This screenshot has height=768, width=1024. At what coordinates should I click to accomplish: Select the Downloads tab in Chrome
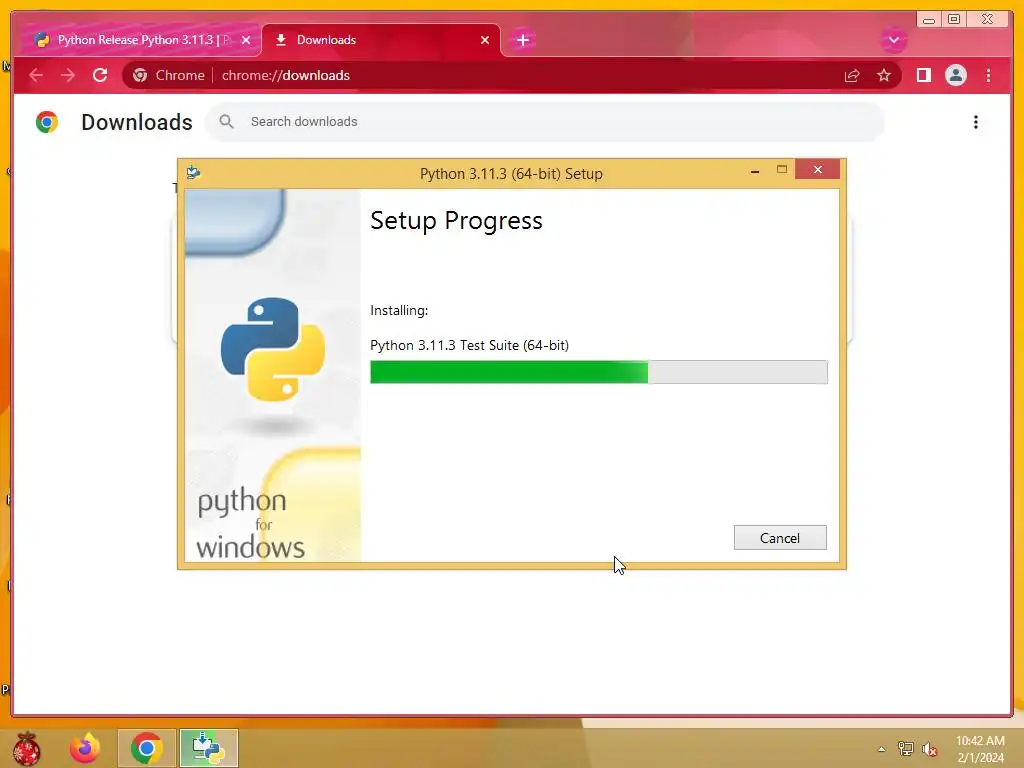(x=381, y=40)
